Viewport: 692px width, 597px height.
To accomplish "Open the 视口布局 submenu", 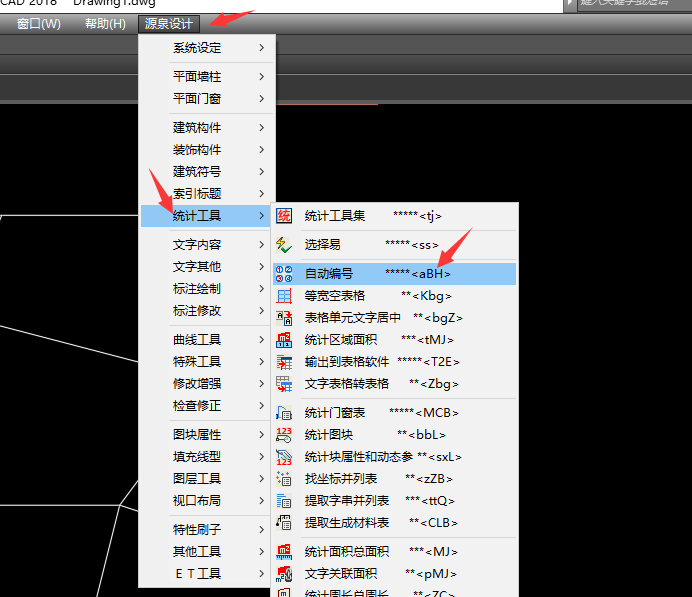I will 206,501.
